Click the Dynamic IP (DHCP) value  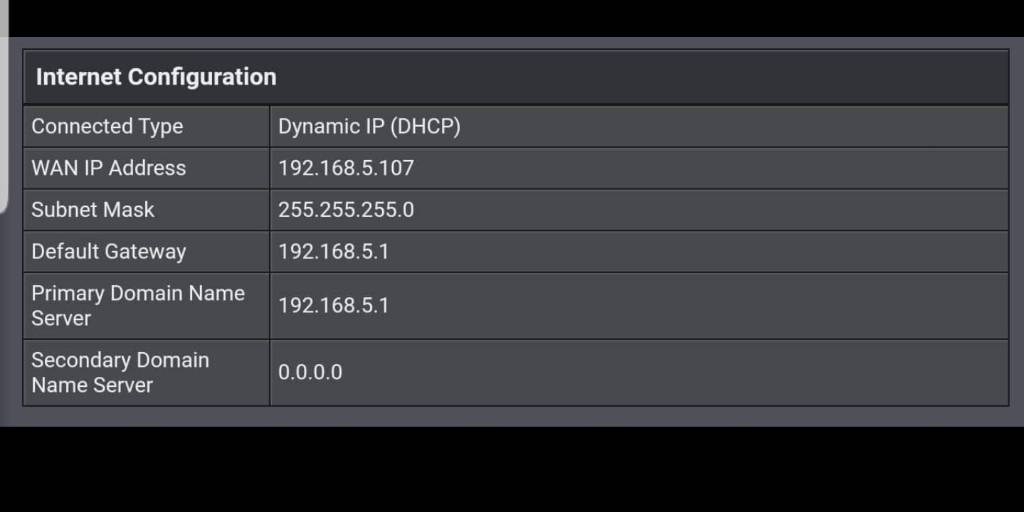pyautogui.click(x=369, y=127)
